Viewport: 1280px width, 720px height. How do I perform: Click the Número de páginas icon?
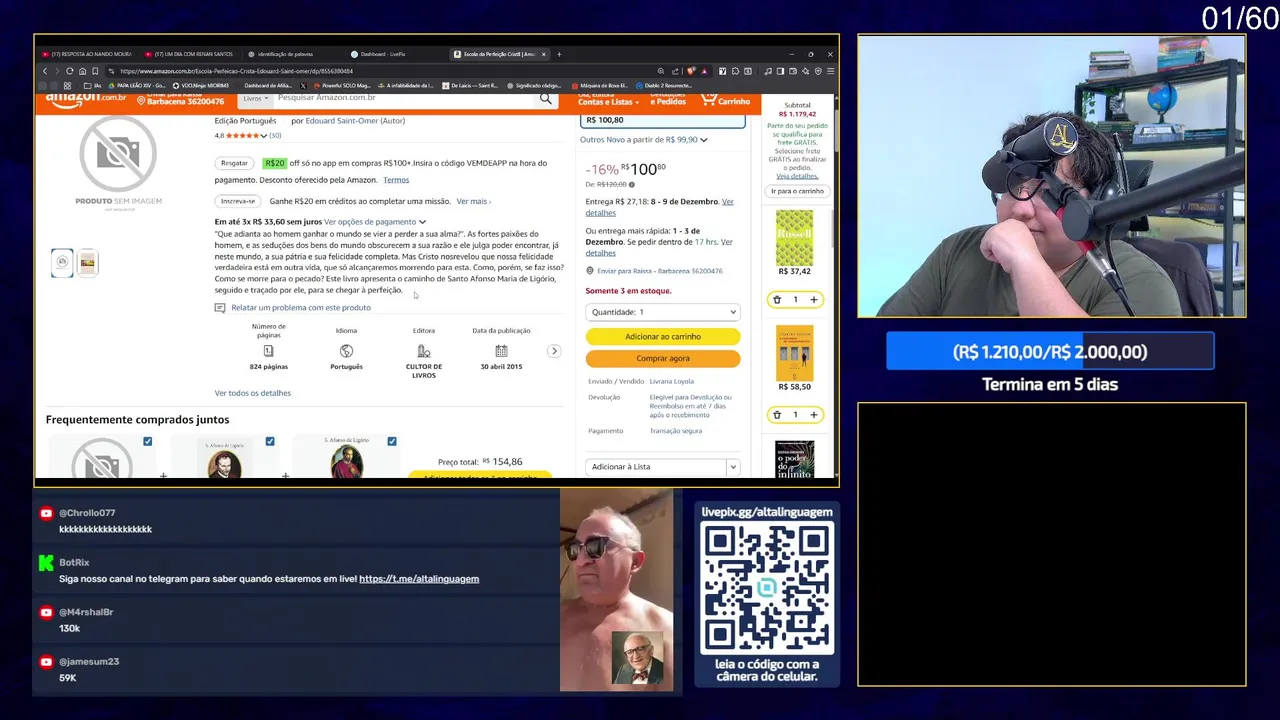268,351
